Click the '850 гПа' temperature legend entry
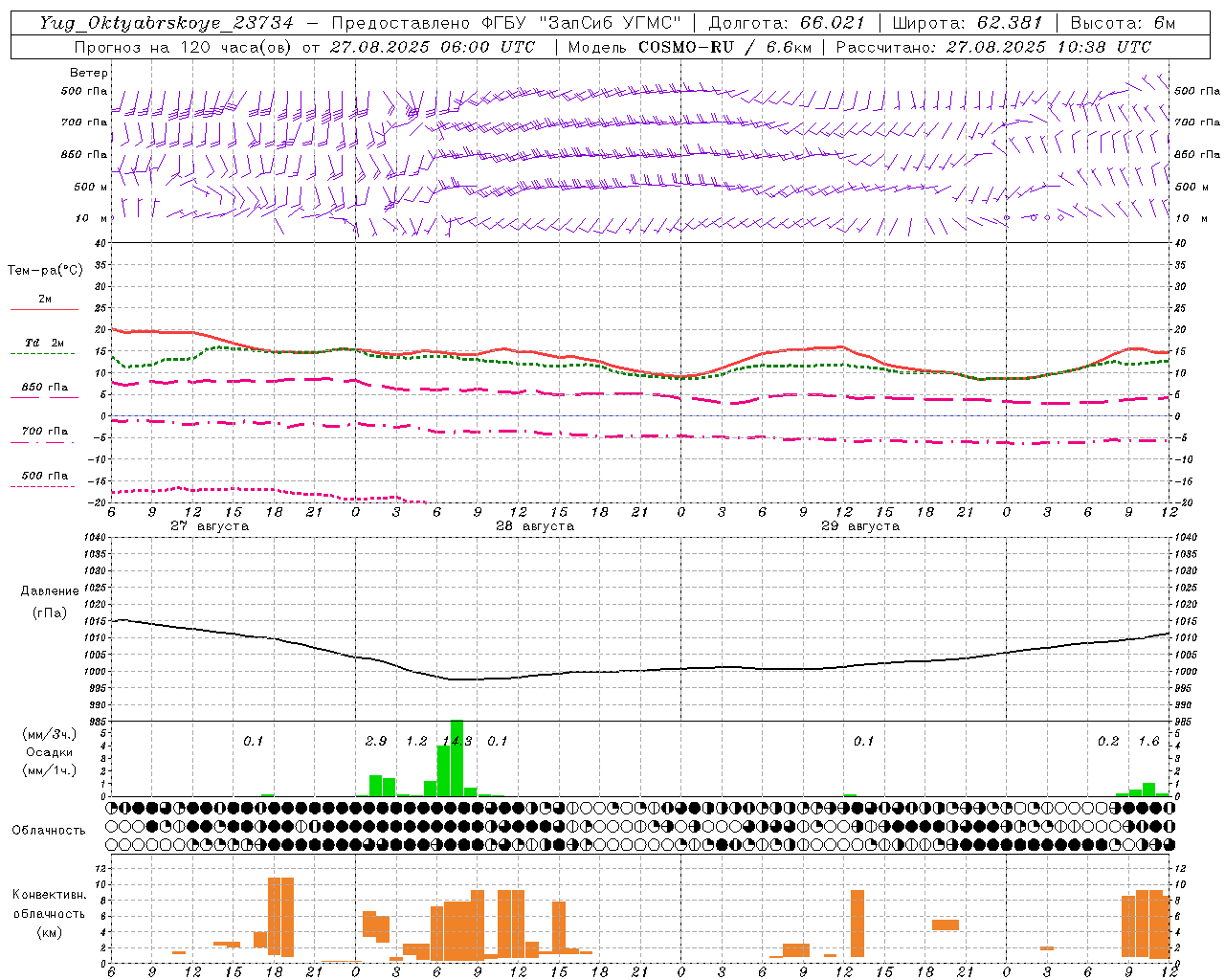This screenshot has width=1225, height=980. (x=44, y=388)
